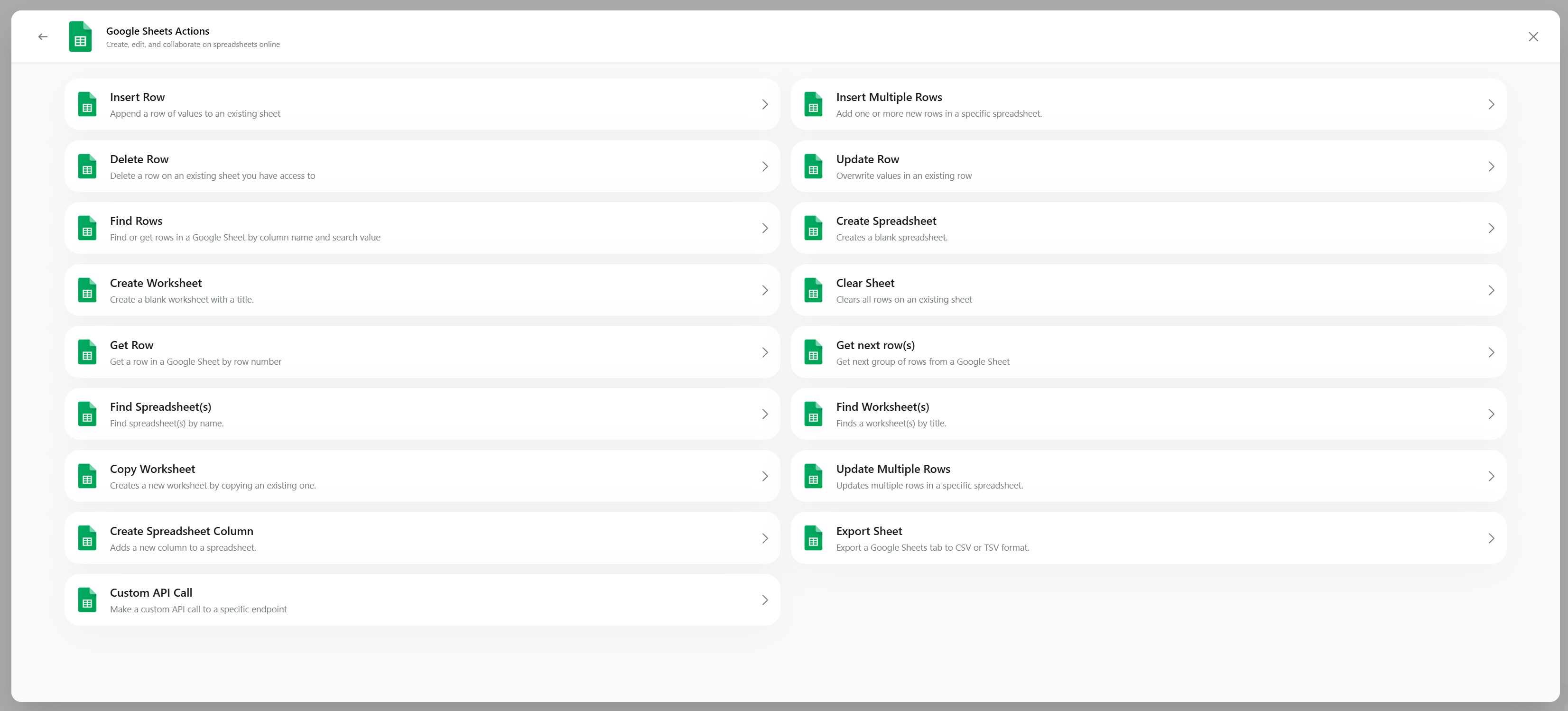Click the Find Worksheet(s) sheet icon
The height and width of the screenshot is (711, 1568).
[x=813, y=414]
